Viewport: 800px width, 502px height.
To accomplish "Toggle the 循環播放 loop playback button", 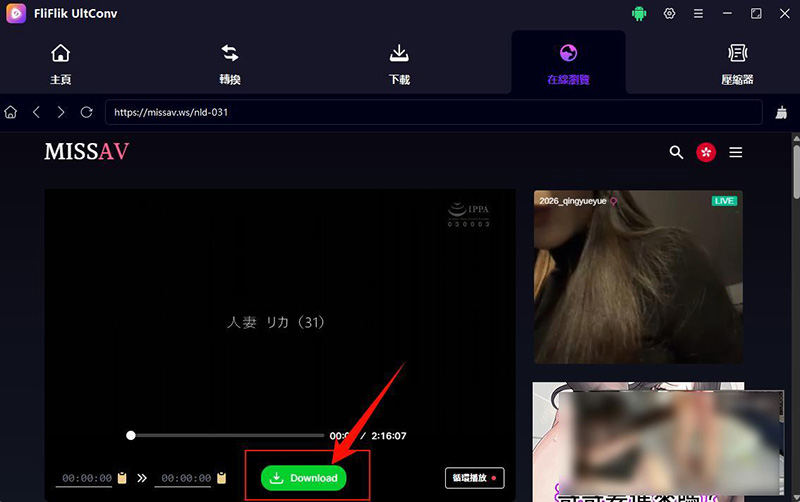I will pos(474,478).
